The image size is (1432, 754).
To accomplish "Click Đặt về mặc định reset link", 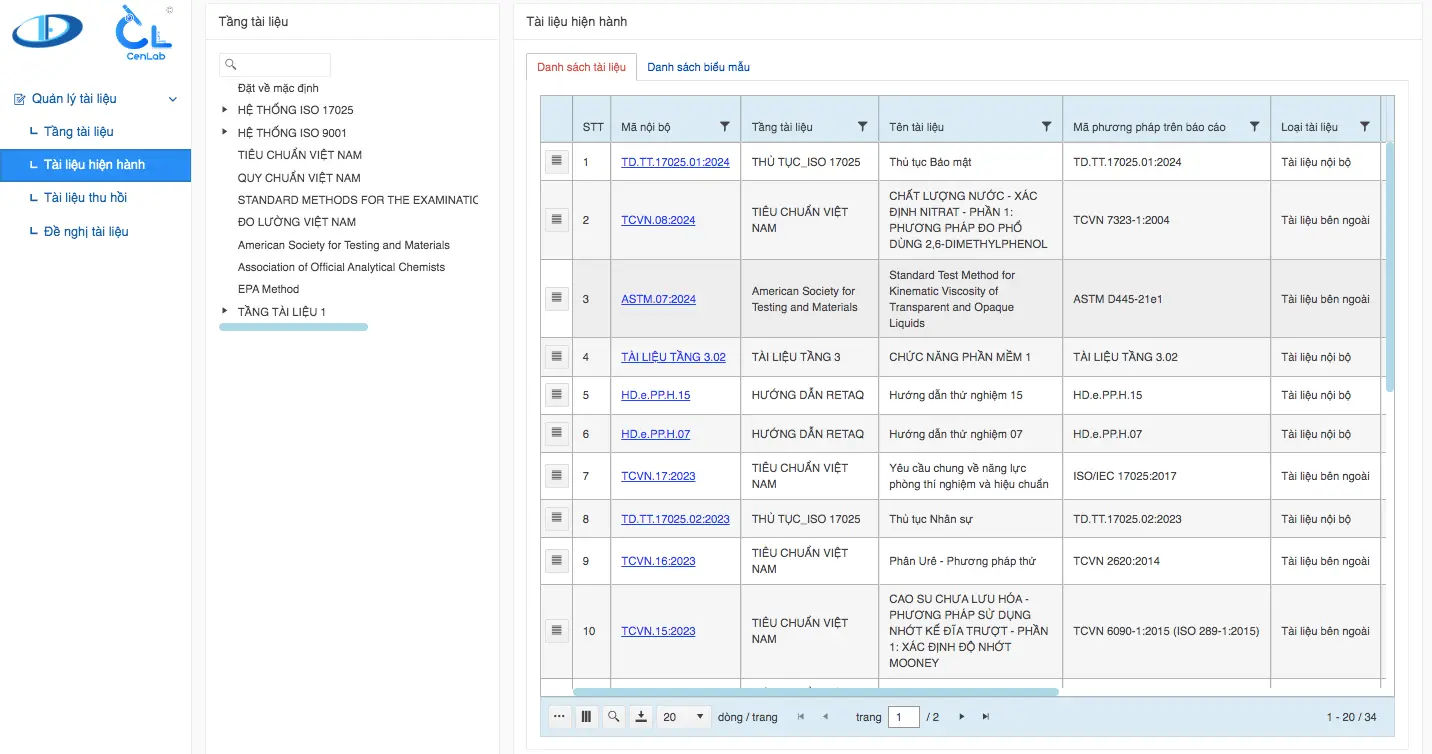I will pos(278,88).
